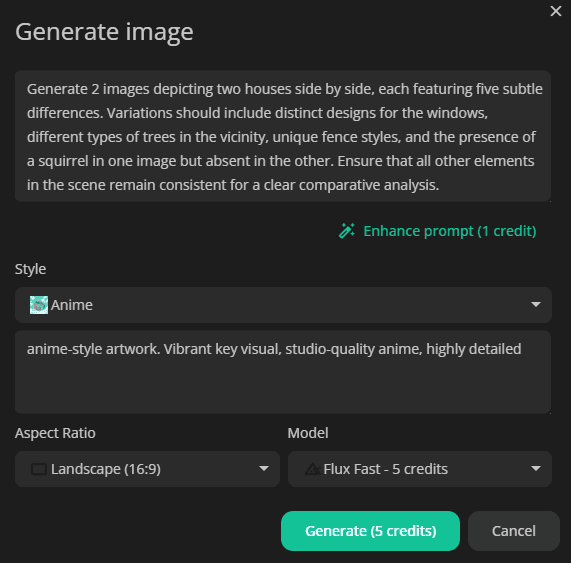The height and width of the screenshot is (563, 571).
Task: Click the Model label
Action: pos(308,433)
